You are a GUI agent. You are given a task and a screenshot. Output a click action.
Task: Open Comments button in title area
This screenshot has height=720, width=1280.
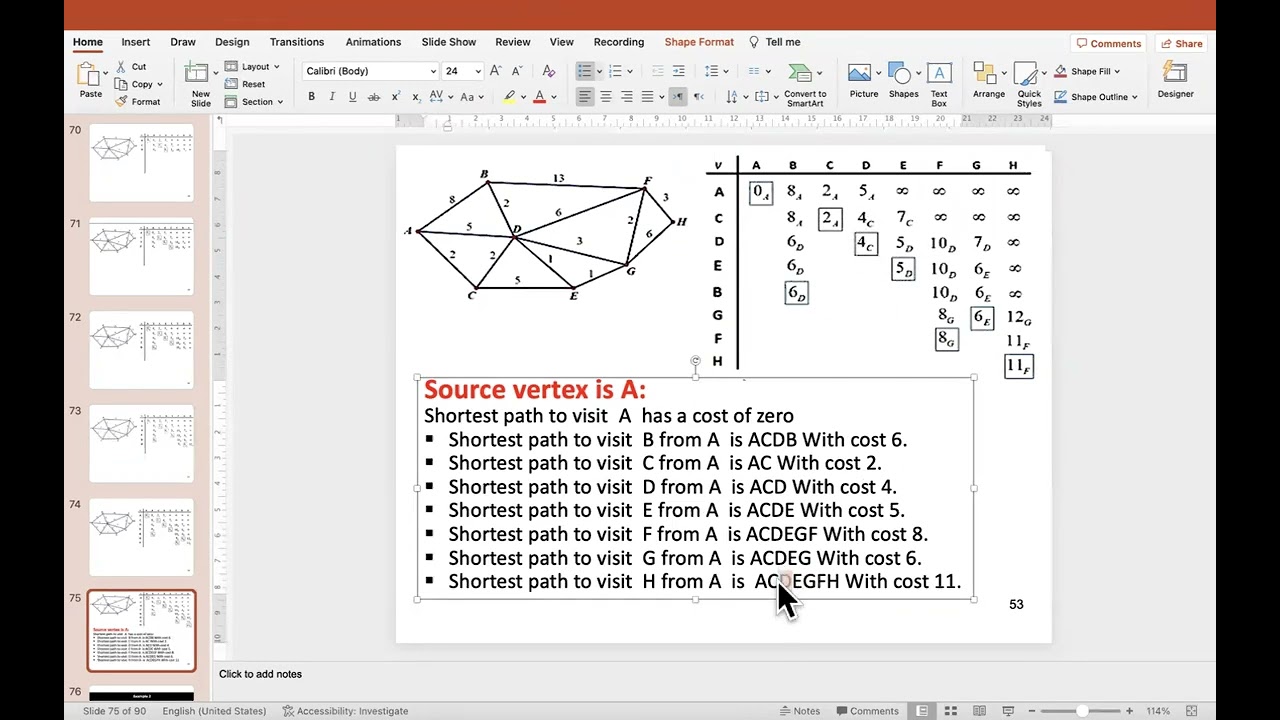[x=1108, y=44]
